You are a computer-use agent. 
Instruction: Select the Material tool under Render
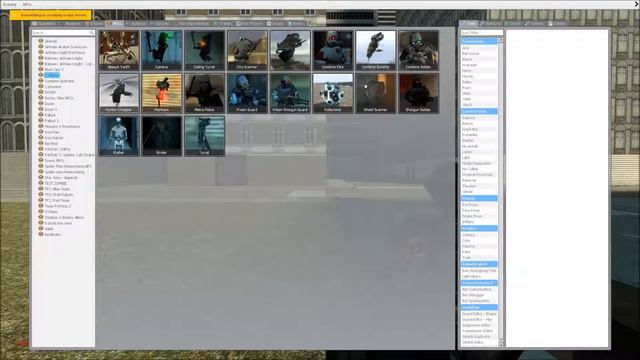[479, 246]
